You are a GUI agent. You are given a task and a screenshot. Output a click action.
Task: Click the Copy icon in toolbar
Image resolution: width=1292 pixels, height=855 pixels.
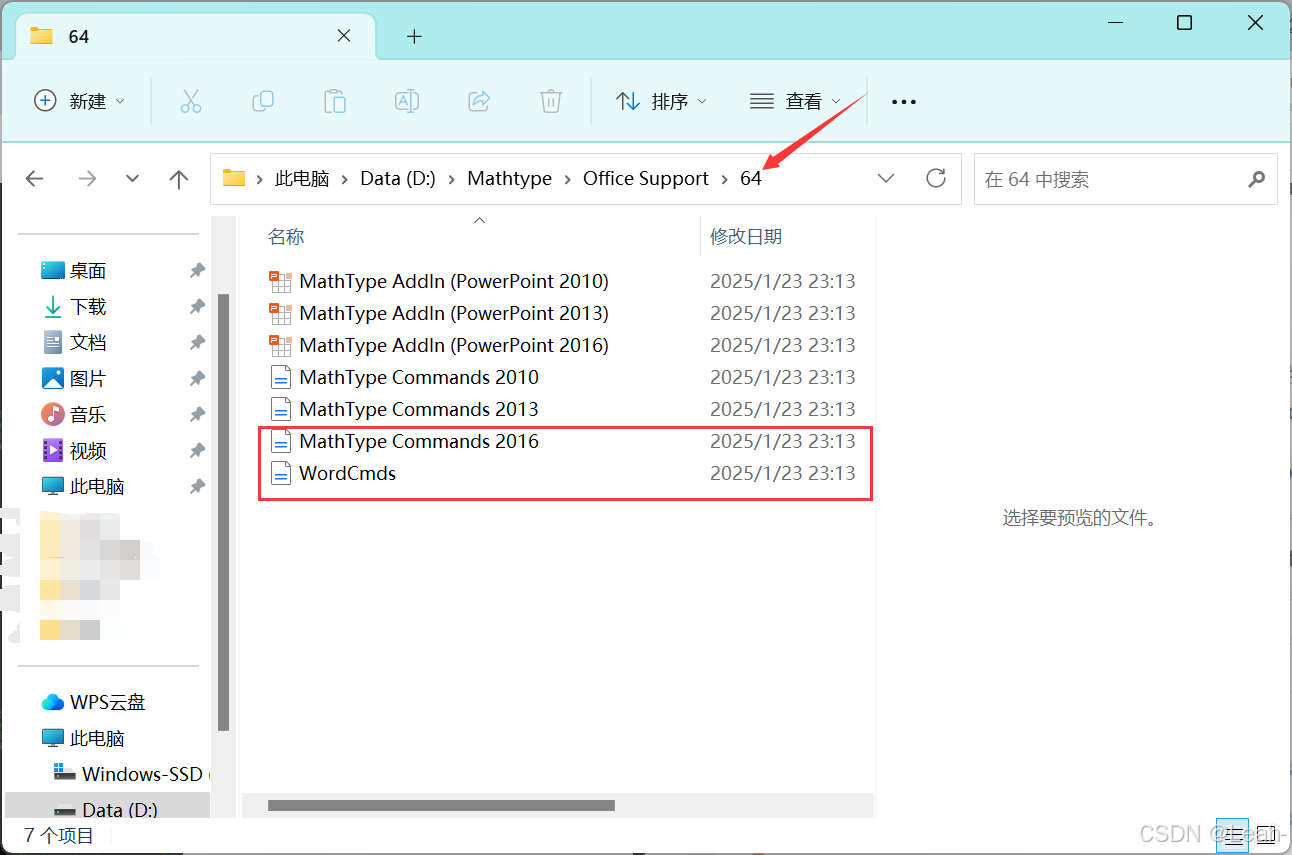point(263,101)
